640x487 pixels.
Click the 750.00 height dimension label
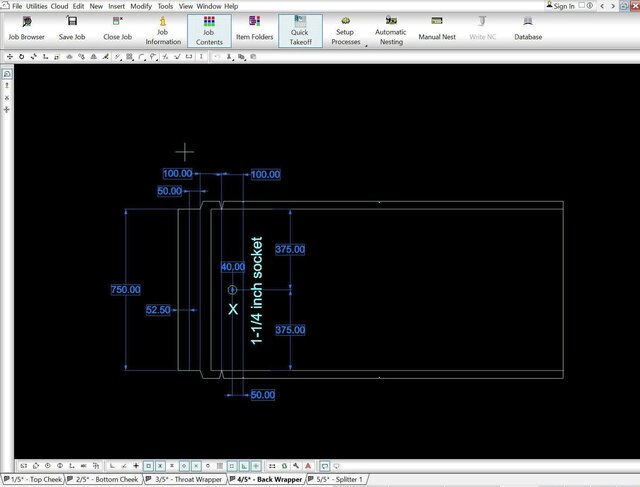point(125,289)
